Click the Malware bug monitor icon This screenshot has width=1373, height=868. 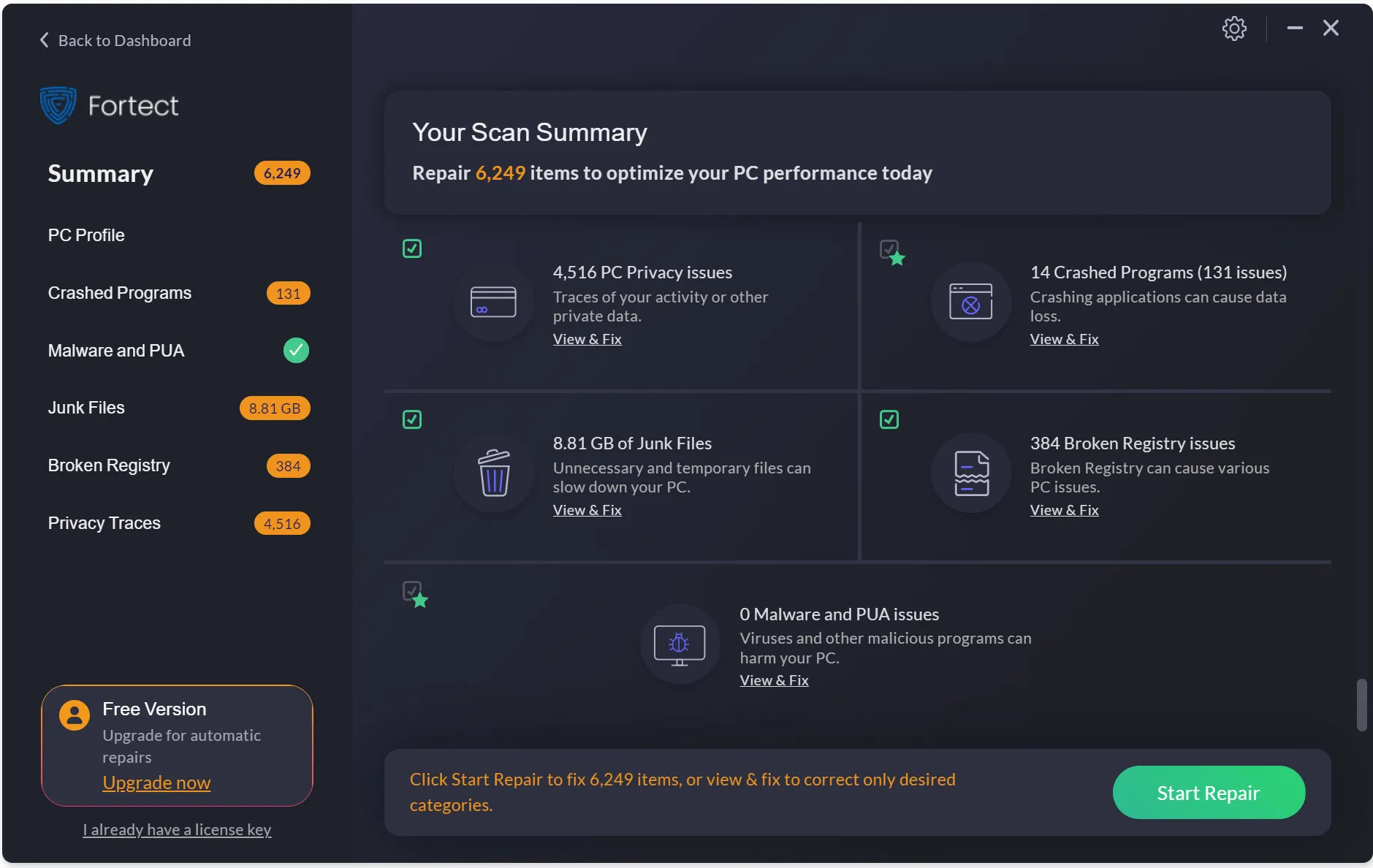[680, 644]
